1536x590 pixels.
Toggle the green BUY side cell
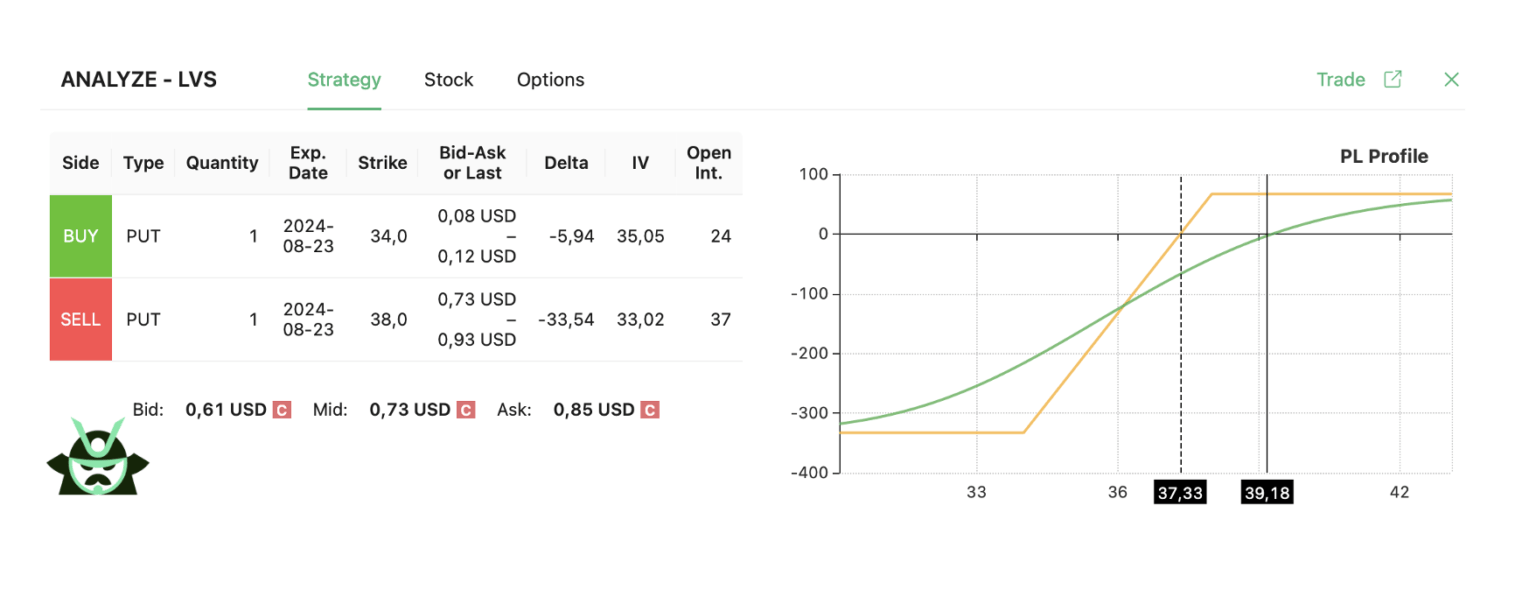[x=81, y=237]
